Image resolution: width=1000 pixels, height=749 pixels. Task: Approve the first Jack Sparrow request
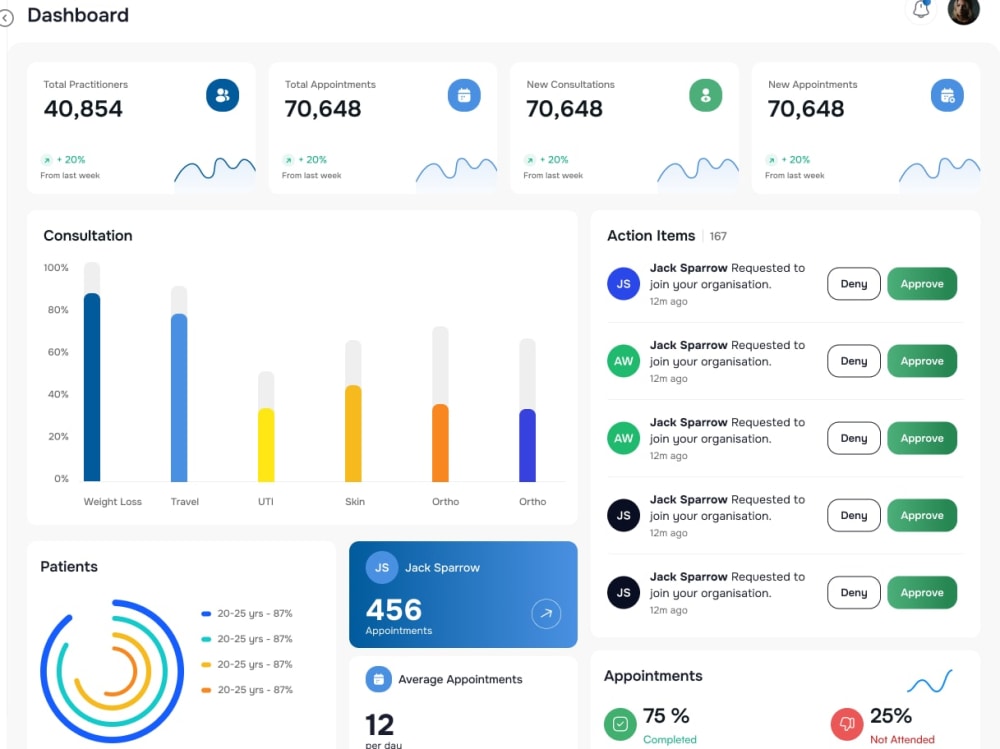[x=922, y=284]
